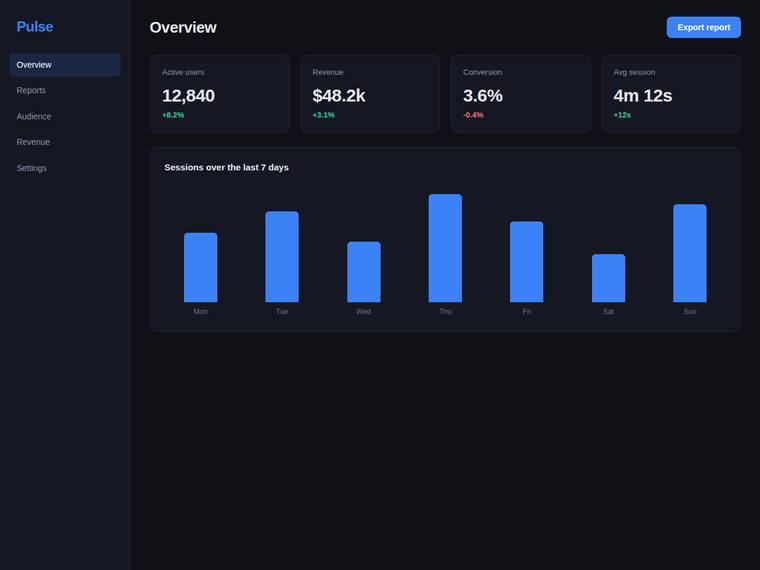Click the Wed bar in the chart
The image size is (760, 570).
click(364, 272)
